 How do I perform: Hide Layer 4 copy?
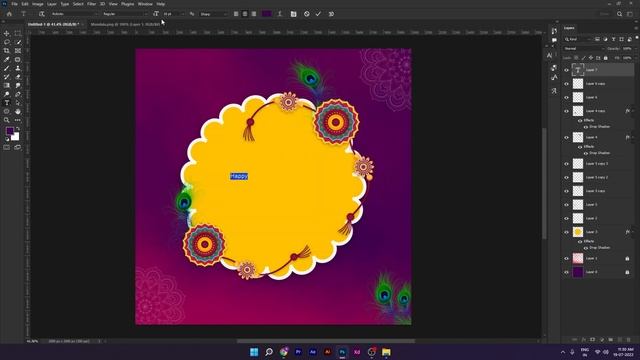[566, 111]
